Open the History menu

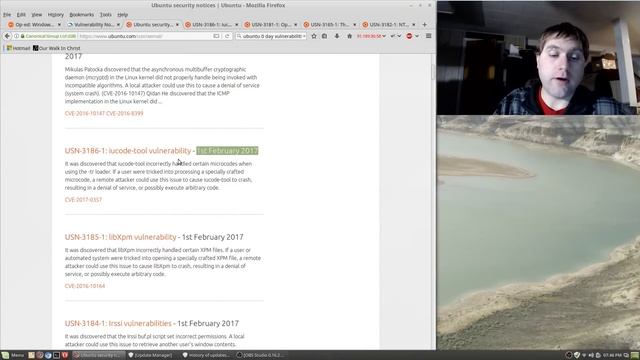tap(56, 14)
